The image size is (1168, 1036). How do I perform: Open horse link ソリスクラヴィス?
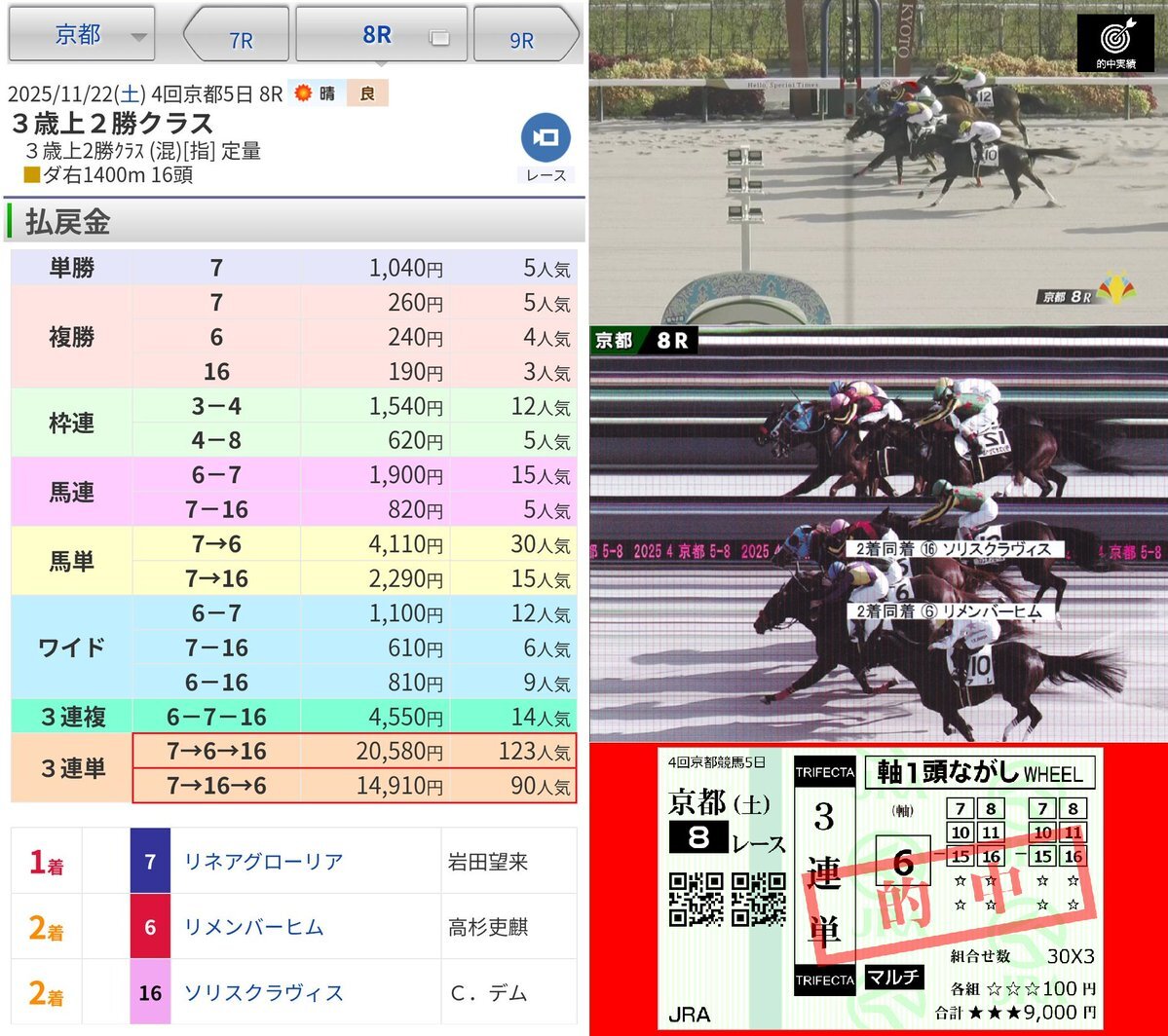[x=263, y=992]
